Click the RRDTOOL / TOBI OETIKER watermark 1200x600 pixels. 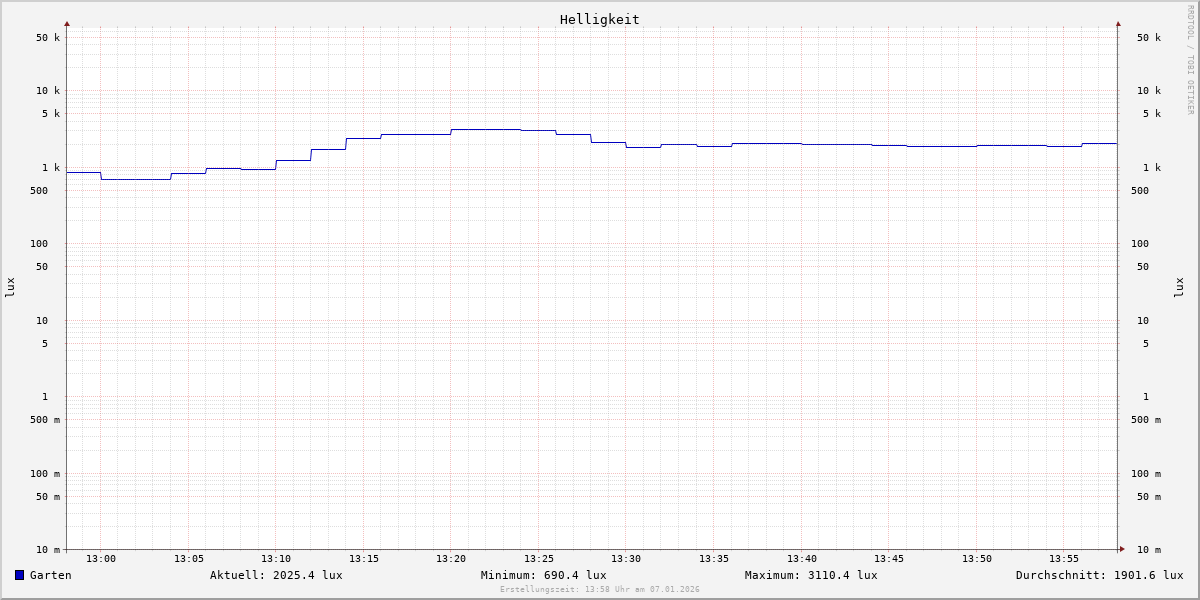click(1190, 60)
